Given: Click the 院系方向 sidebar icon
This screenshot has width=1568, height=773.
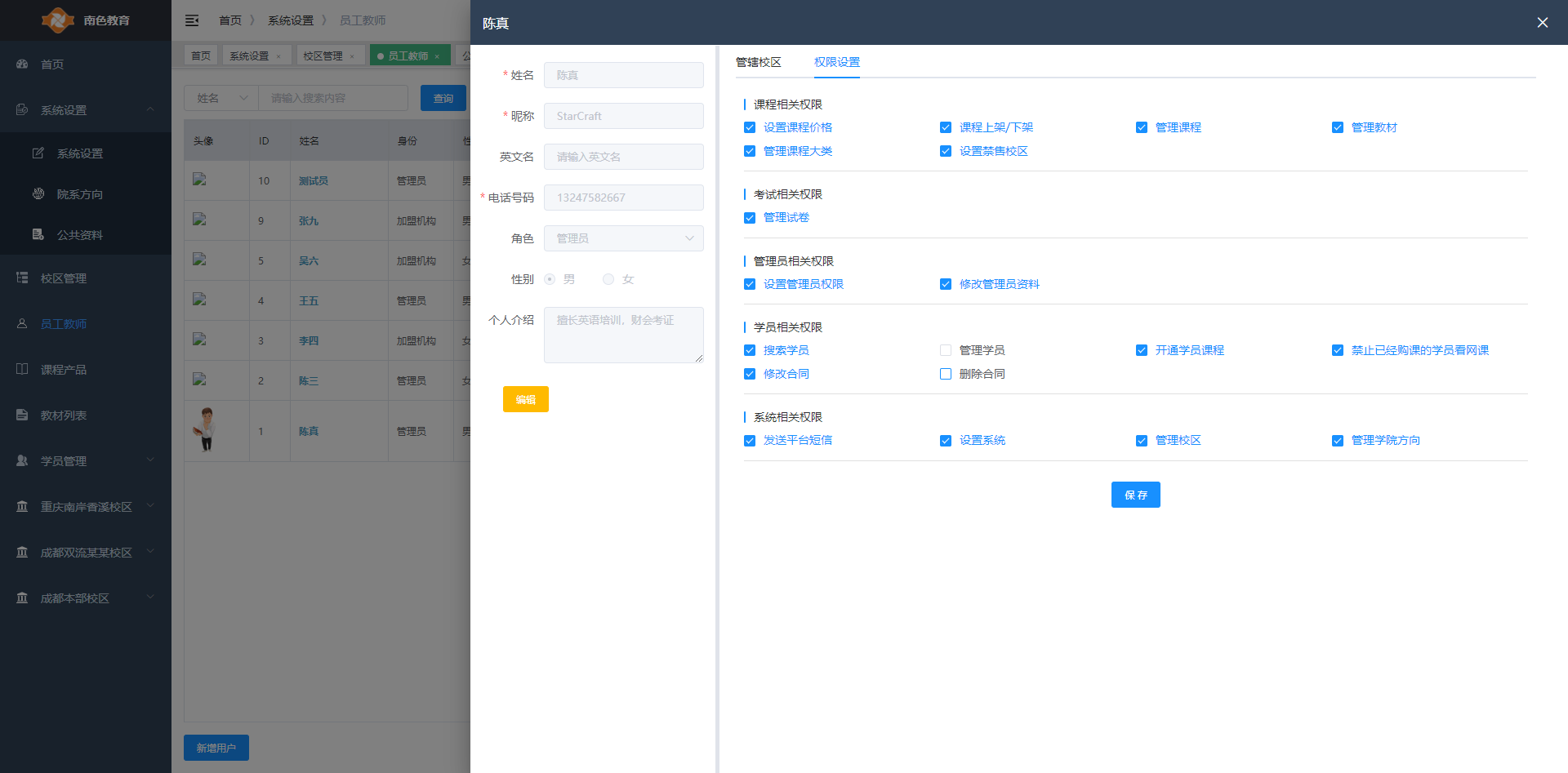Looking at the screenshot, I should [x=38, y=193].
